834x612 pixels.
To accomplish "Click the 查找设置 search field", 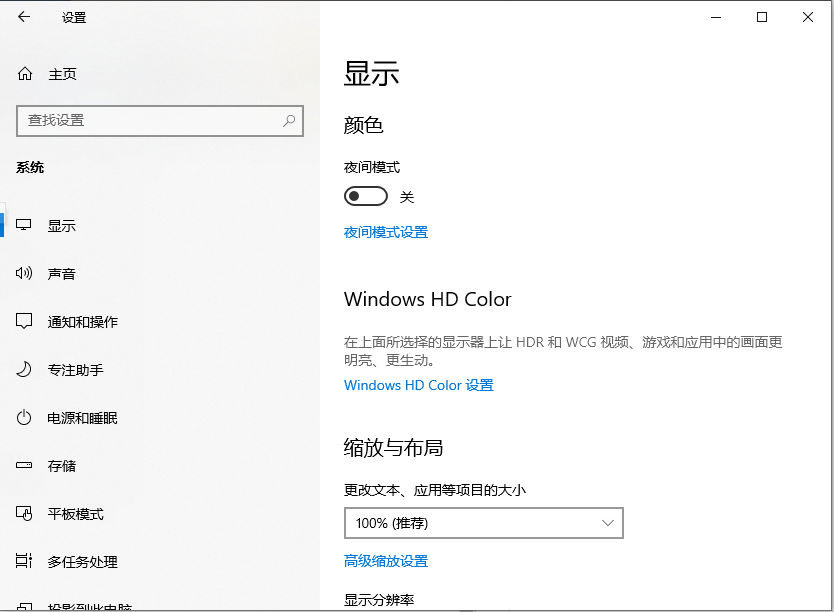I will [x=150, y=120].
